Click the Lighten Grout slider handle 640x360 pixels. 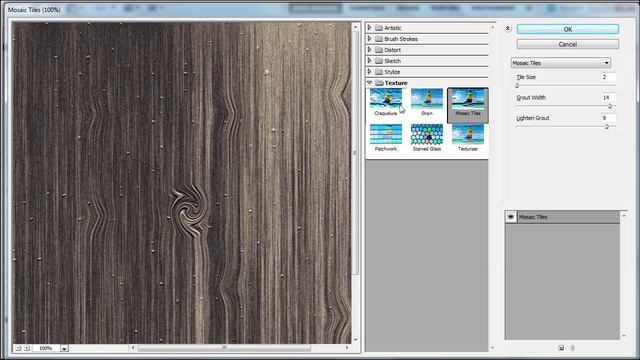pos(607,127)
